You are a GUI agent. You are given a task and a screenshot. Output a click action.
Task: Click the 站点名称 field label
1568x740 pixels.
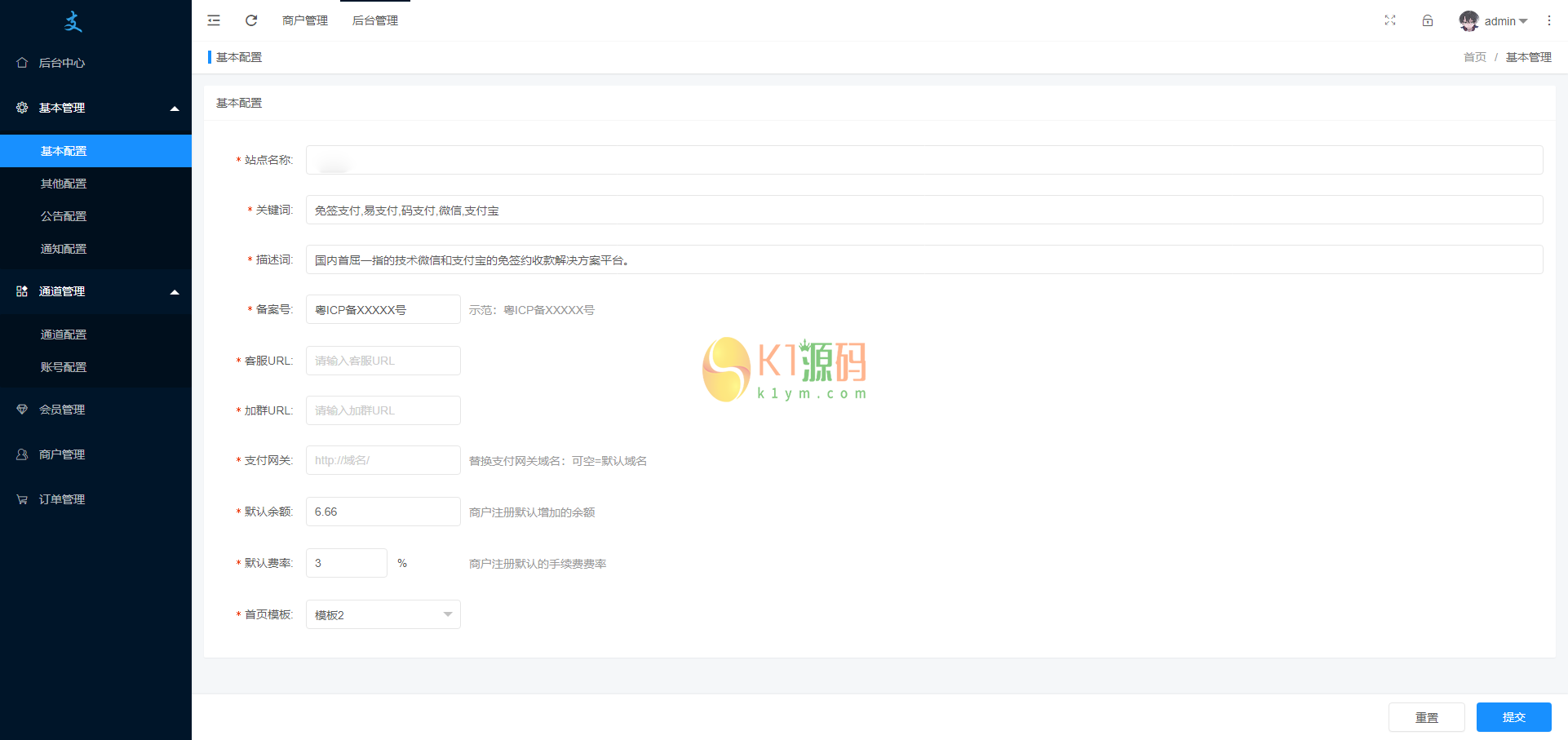tap(268, 160)
